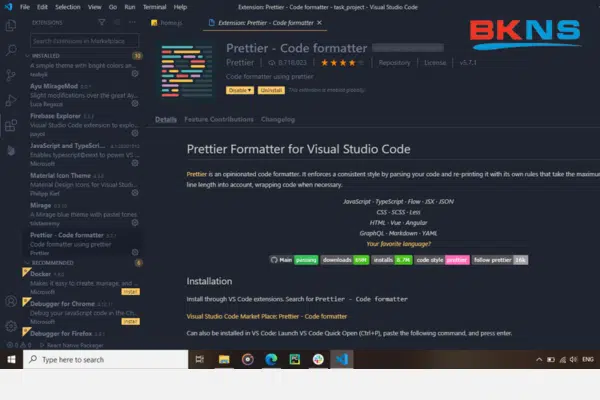The width and height of the screenshot is (600, 400).
Task: Open the View menu
Action: click(95, 7)
